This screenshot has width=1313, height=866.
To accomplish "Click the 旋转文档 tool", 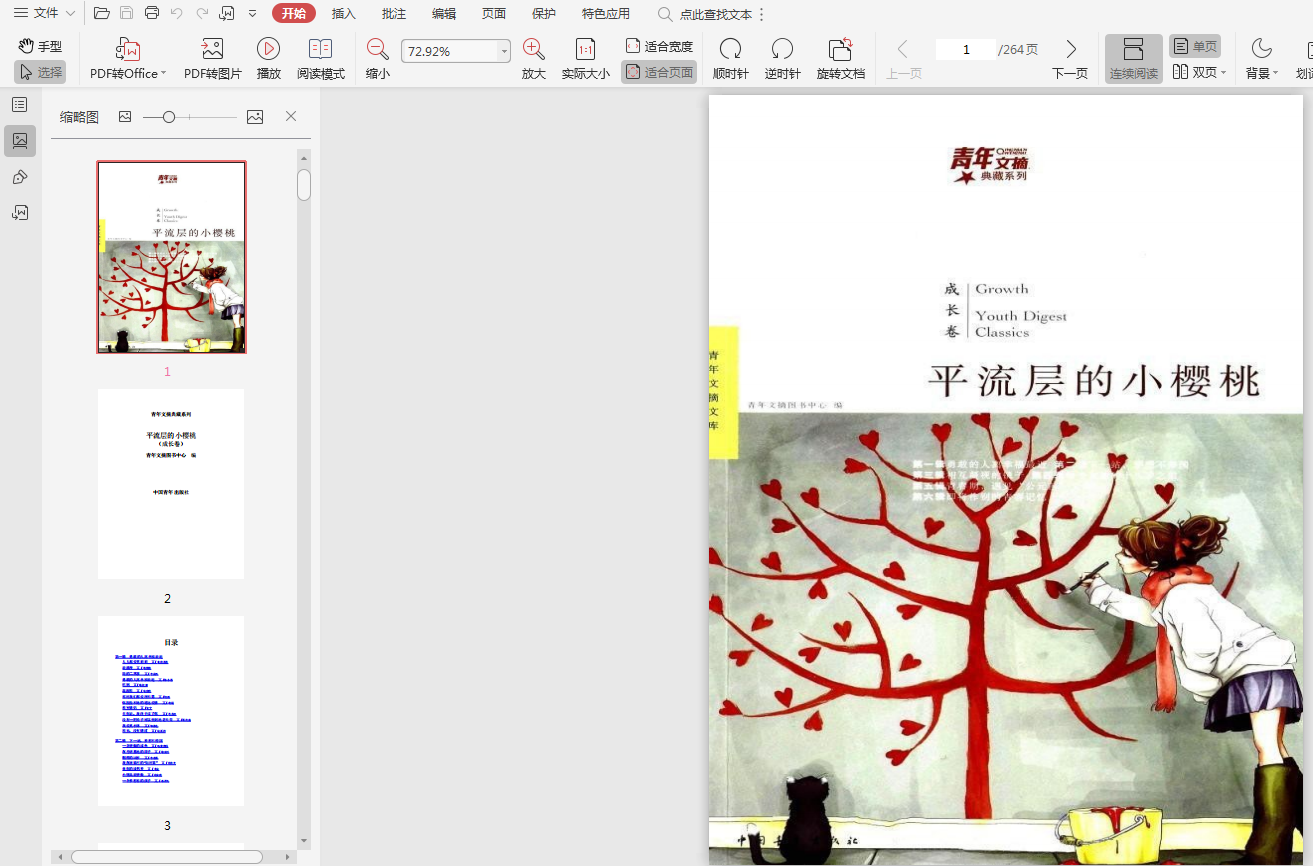I will point(841,60).
